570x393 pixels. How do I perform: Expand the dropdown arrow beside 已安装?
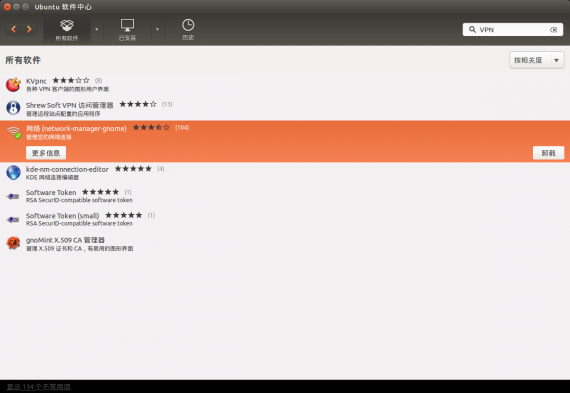[157, 29]
